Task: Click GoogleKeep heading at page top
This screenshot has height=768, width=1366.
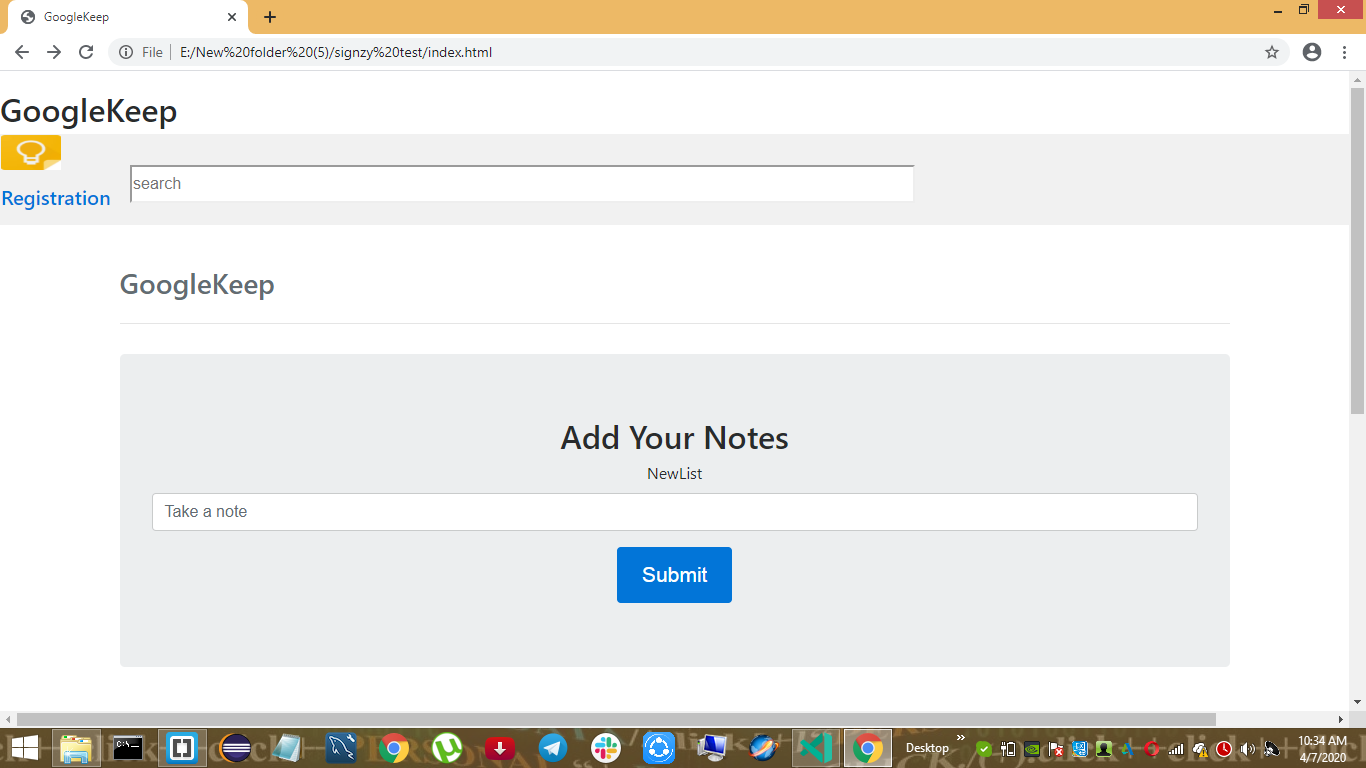Action: point(89,111)
